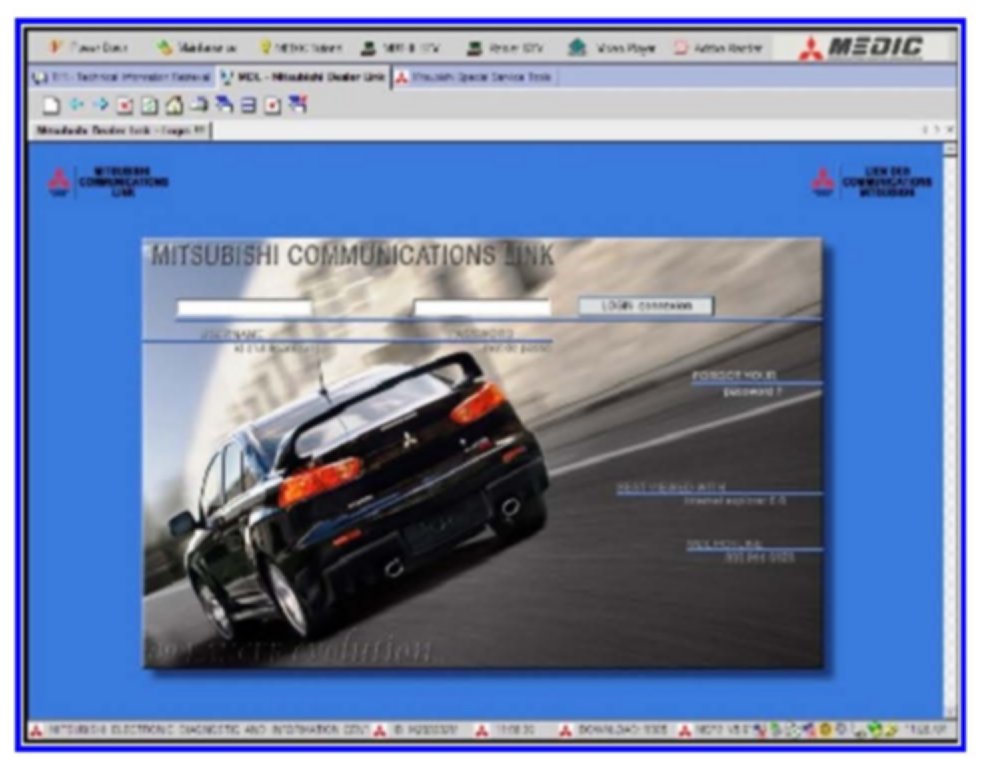
Task: Click the Mitsubishi Communications Link logo at top left
Action: [108, 182]
